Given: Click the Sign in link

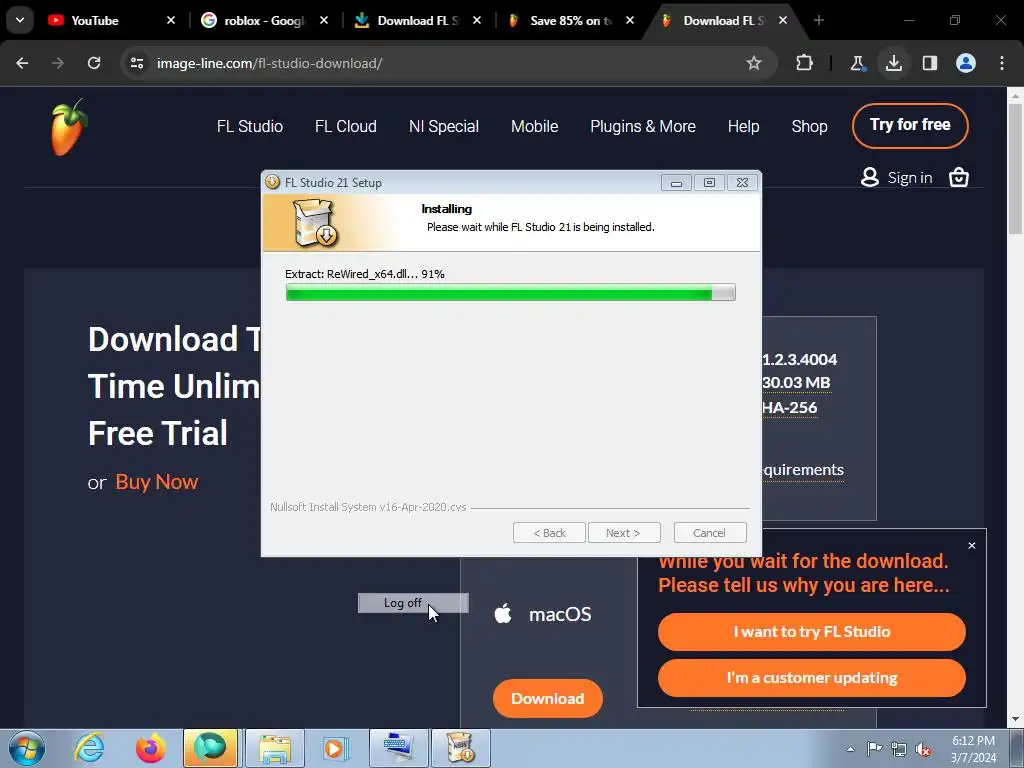Looking at the screenshot, I should coord(910,178).
